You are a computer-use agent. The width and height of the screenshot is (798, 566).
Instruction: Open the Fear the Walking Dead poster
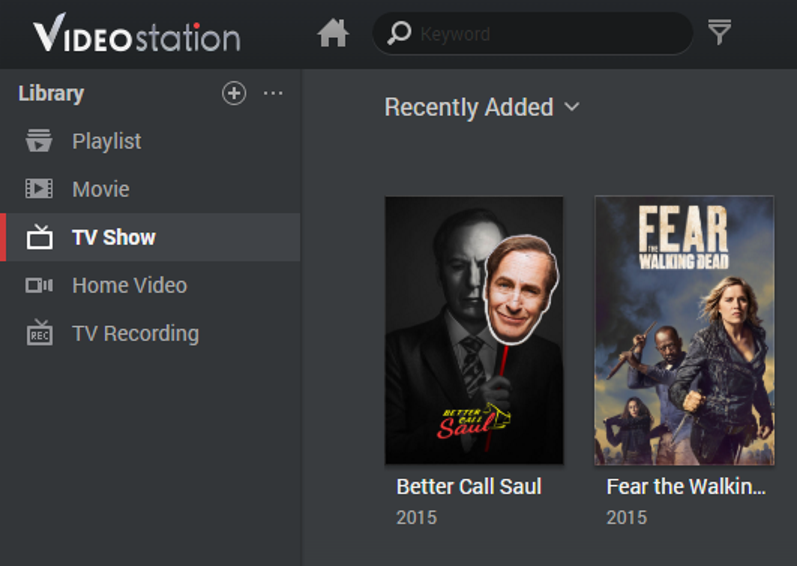684,330
